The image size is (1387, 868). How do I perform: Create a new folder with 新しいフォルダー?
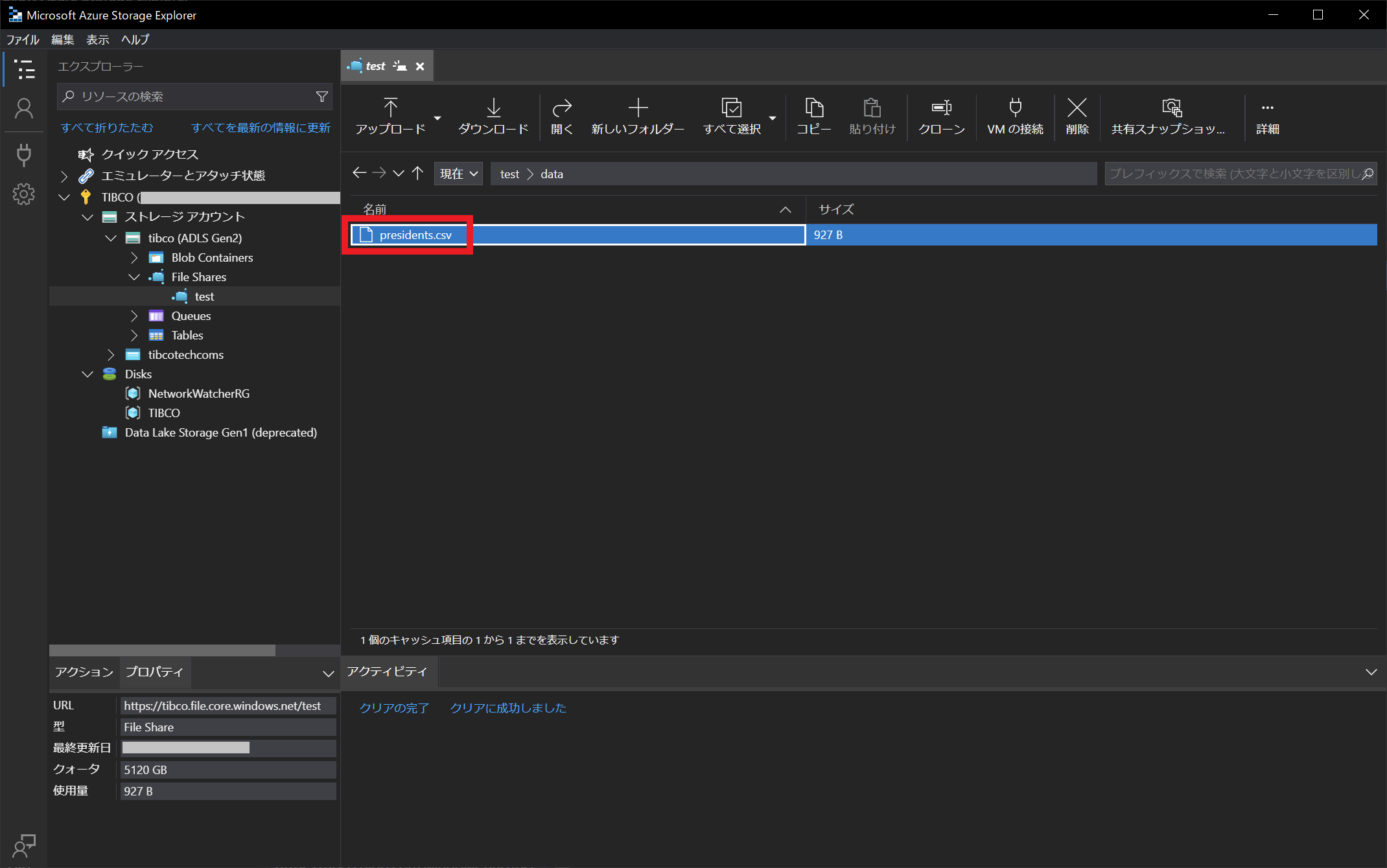[x=638, y=117]
